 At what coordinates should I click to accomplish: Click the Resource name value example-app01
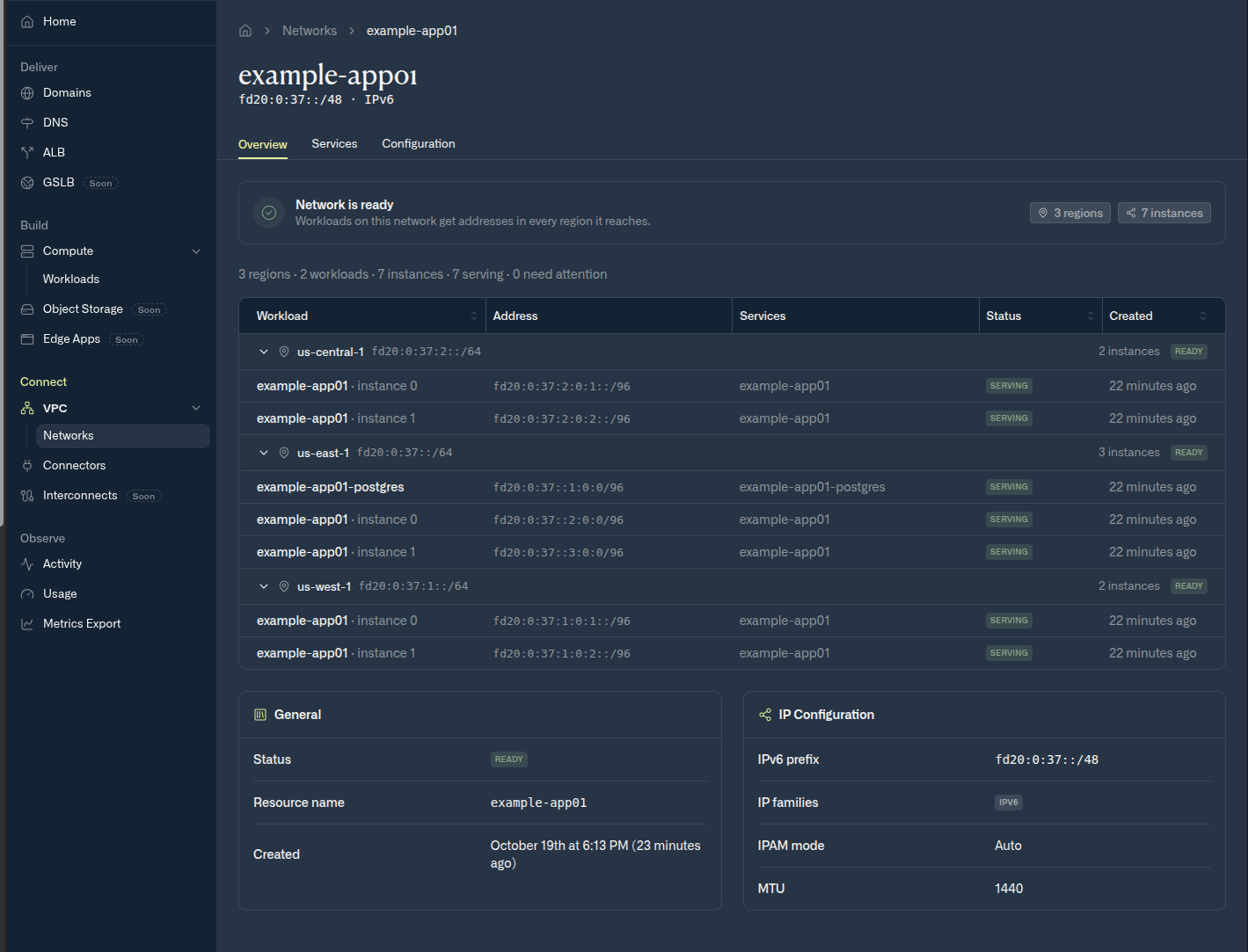pyautogui.click(x=538, y=803)
